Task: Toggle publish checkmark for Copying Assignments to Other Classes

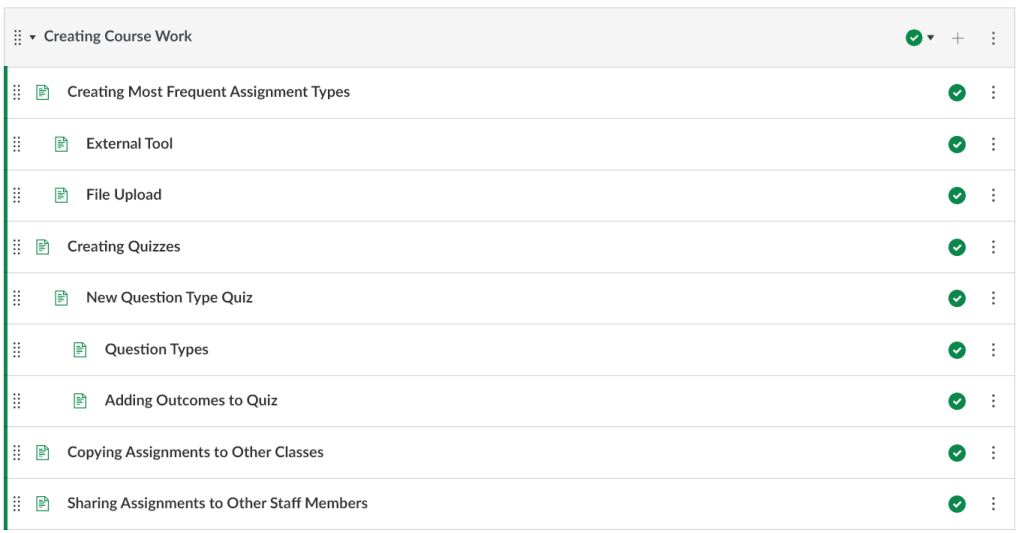Action: pyautogui.click(x=957, y=453)
